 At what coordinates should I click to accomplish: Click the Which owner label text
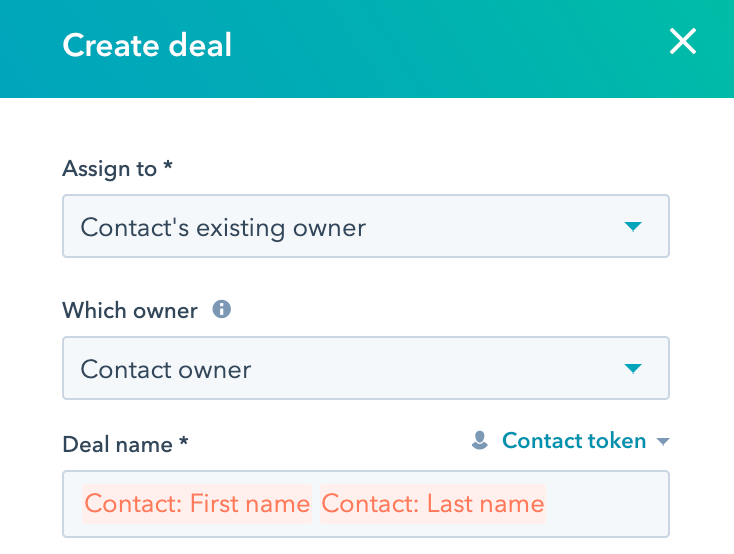(129, 310)
